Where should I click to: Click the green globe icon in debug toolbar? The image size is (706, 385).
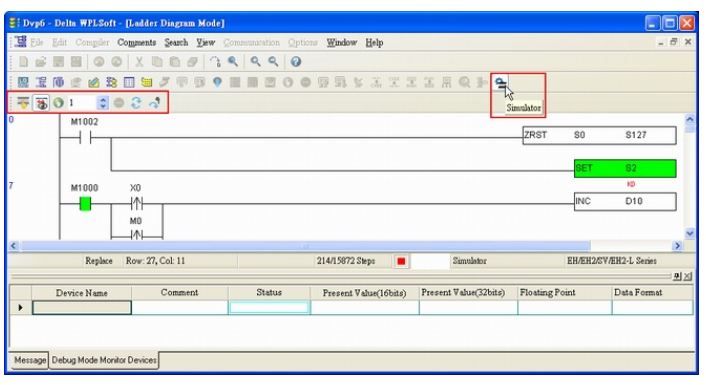coord(59,103)
